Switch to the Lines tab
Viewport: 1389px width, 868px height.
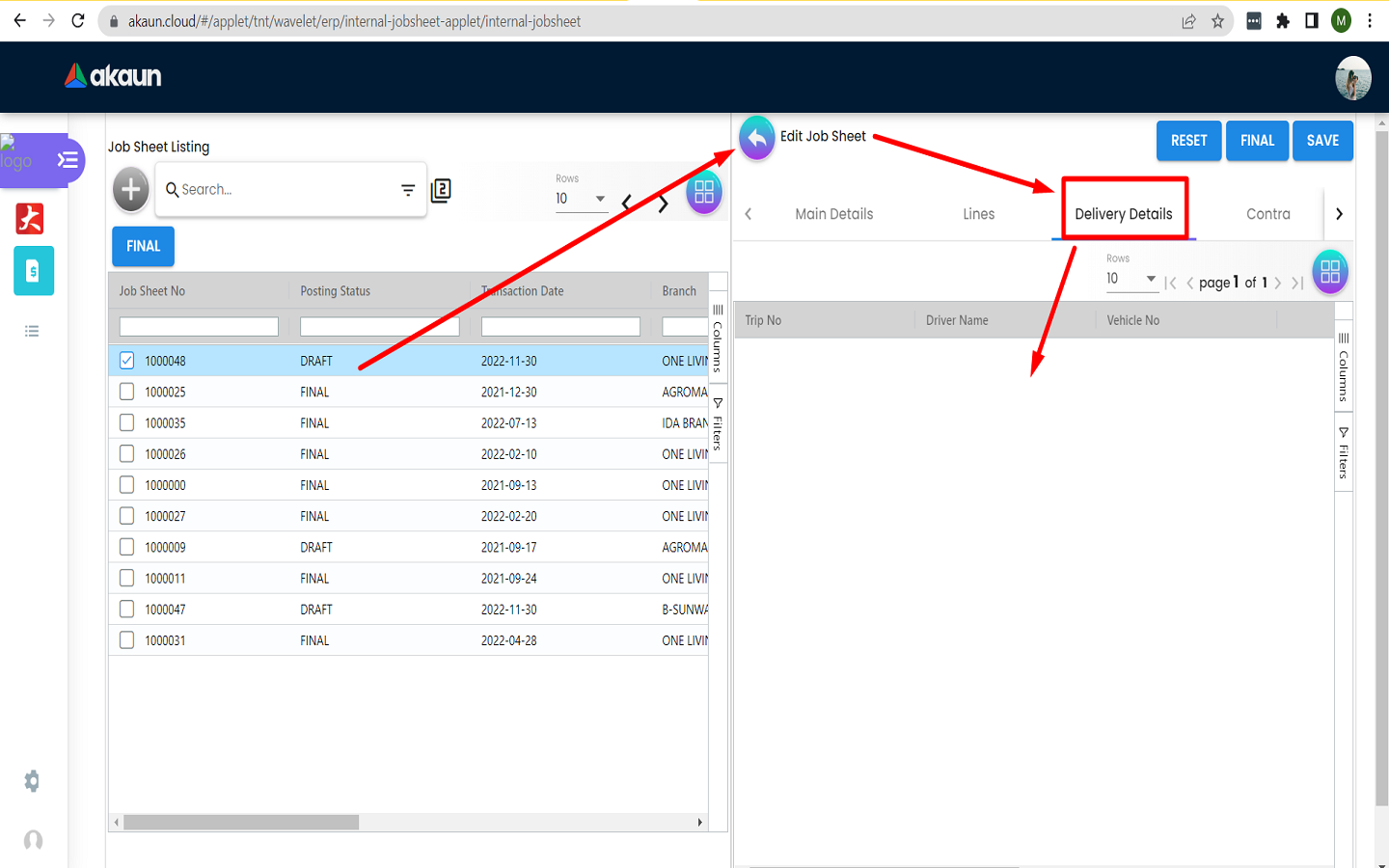pyautogui.click(x=978, y=214)
